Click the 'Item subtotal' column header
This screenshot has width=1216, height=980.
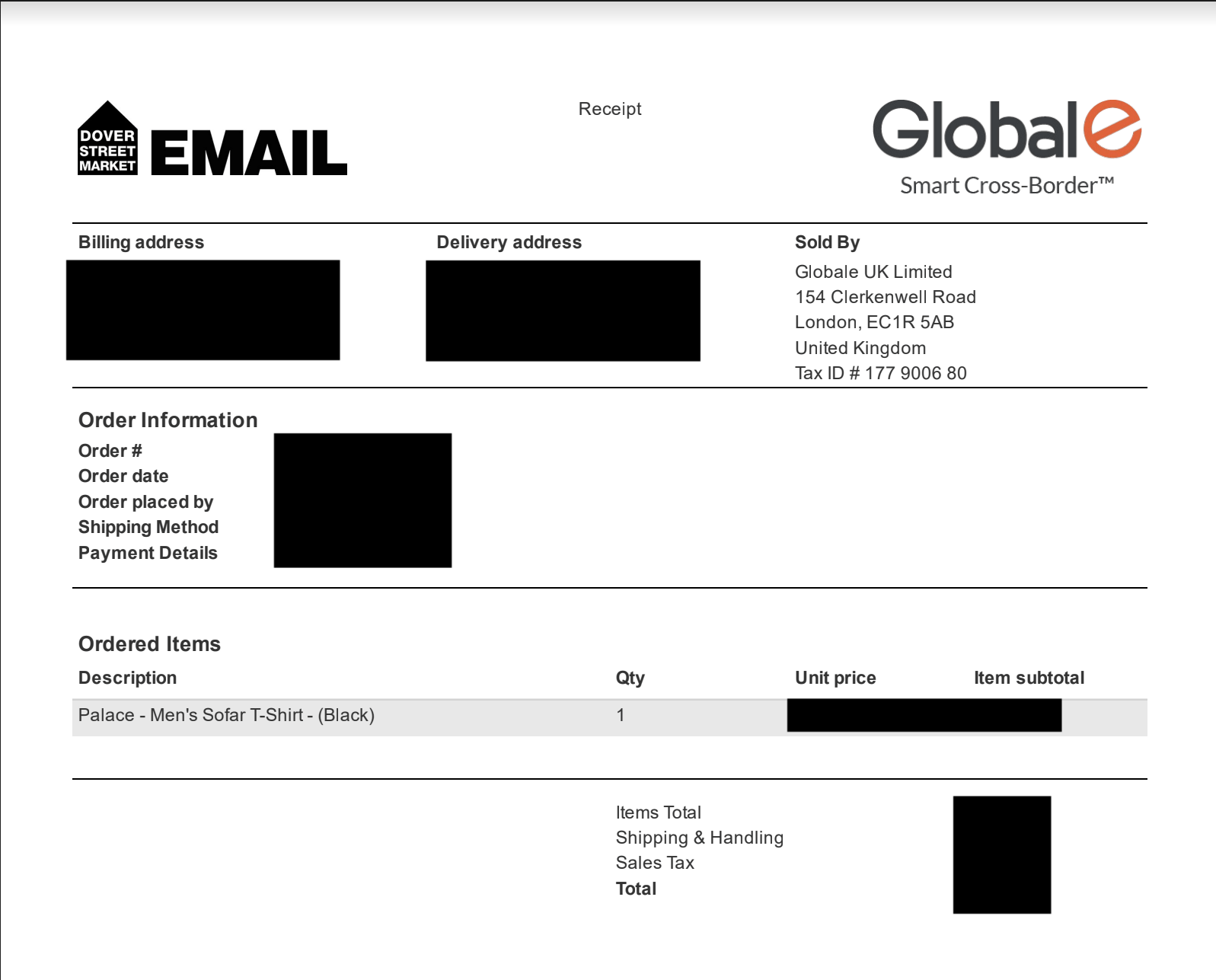coord(1029,678)
